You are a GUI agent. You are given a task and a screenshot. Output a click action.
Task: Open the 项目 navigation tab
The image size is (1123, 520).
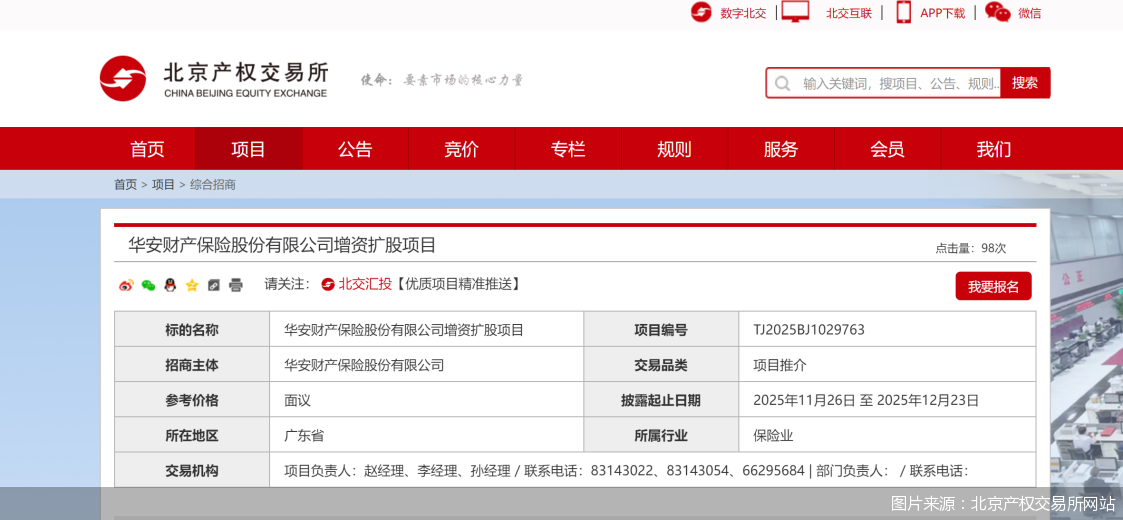point(248,149)
